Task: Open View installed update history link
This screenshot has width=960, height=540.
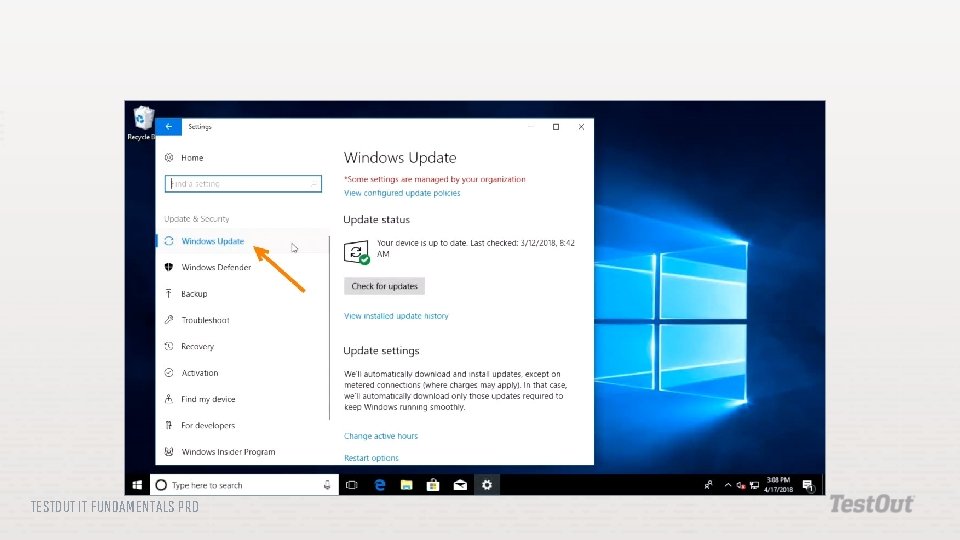Action: 396,316
